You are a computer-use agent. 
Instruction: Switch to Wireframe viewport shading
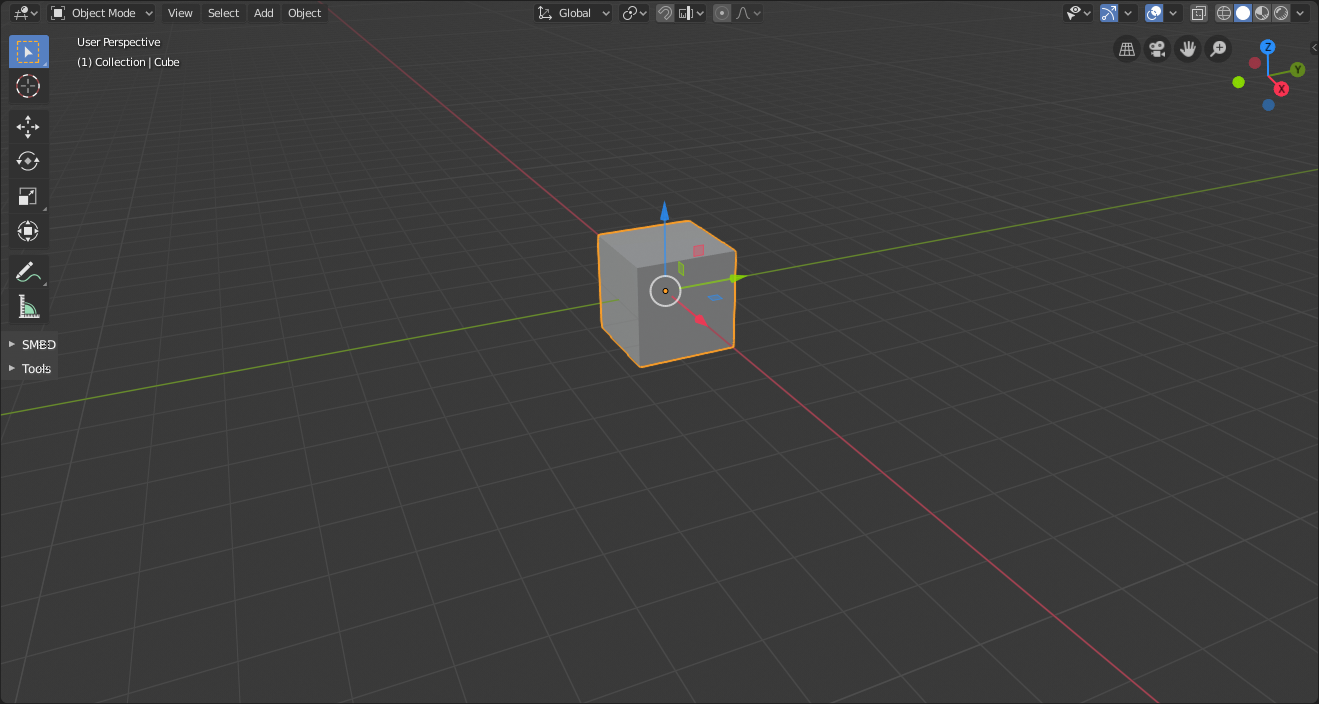point(1224,13)
